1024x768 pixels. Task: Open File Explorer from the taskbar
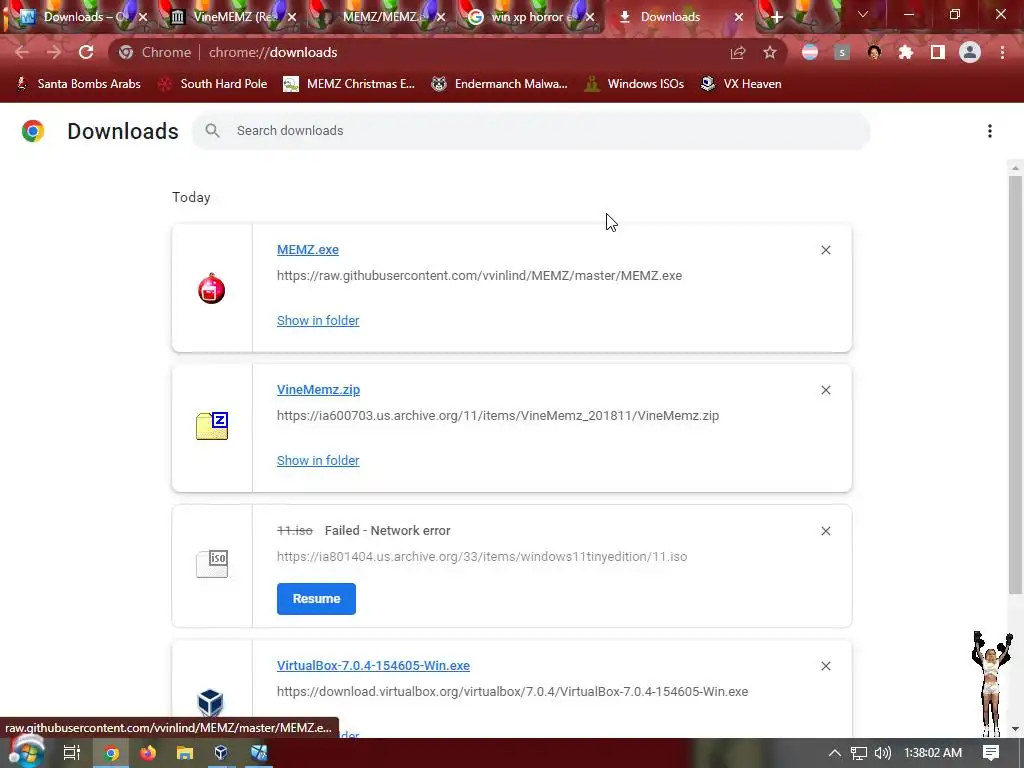click(x=185, y=753)
